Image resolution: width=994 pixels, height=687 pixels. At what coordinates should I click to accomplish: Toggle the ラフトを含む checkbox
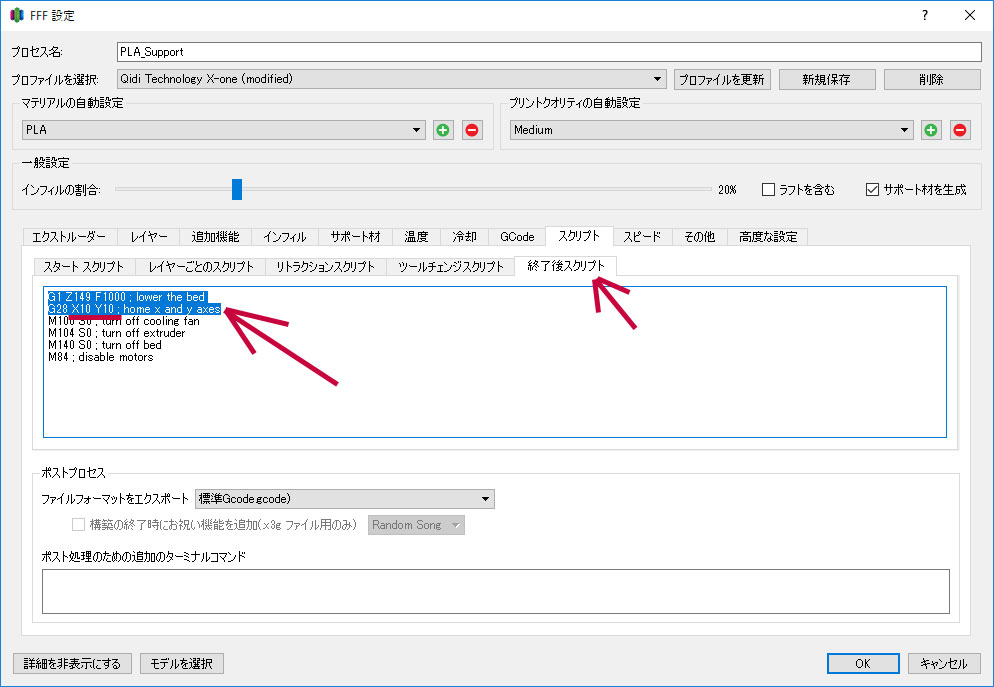769,189
